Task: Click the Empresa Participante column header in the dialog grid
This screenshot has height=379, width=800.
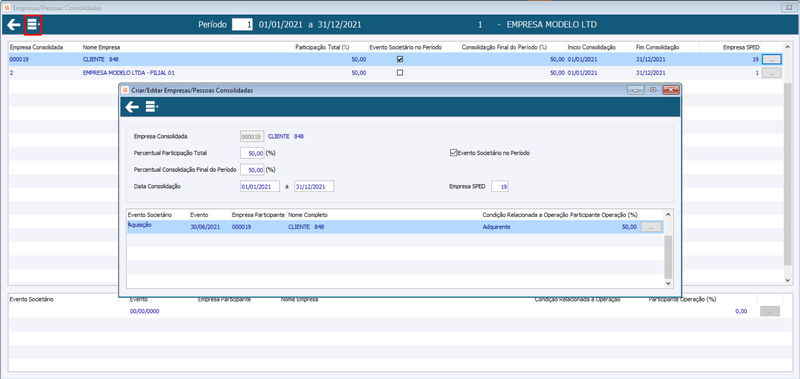Action: coord(258,215)
